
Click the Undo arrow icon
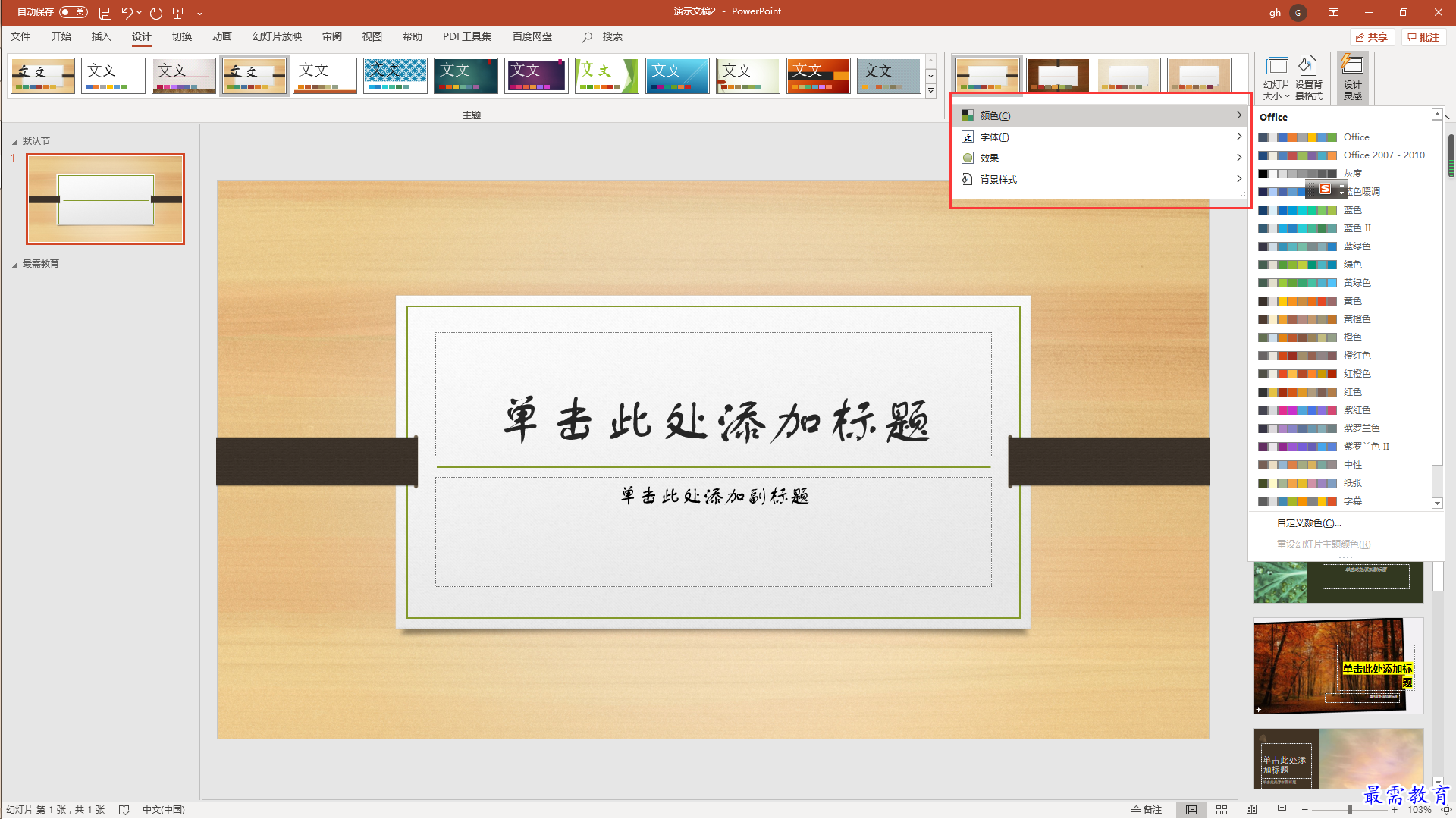pyautogui.click(x=127, y=13)
